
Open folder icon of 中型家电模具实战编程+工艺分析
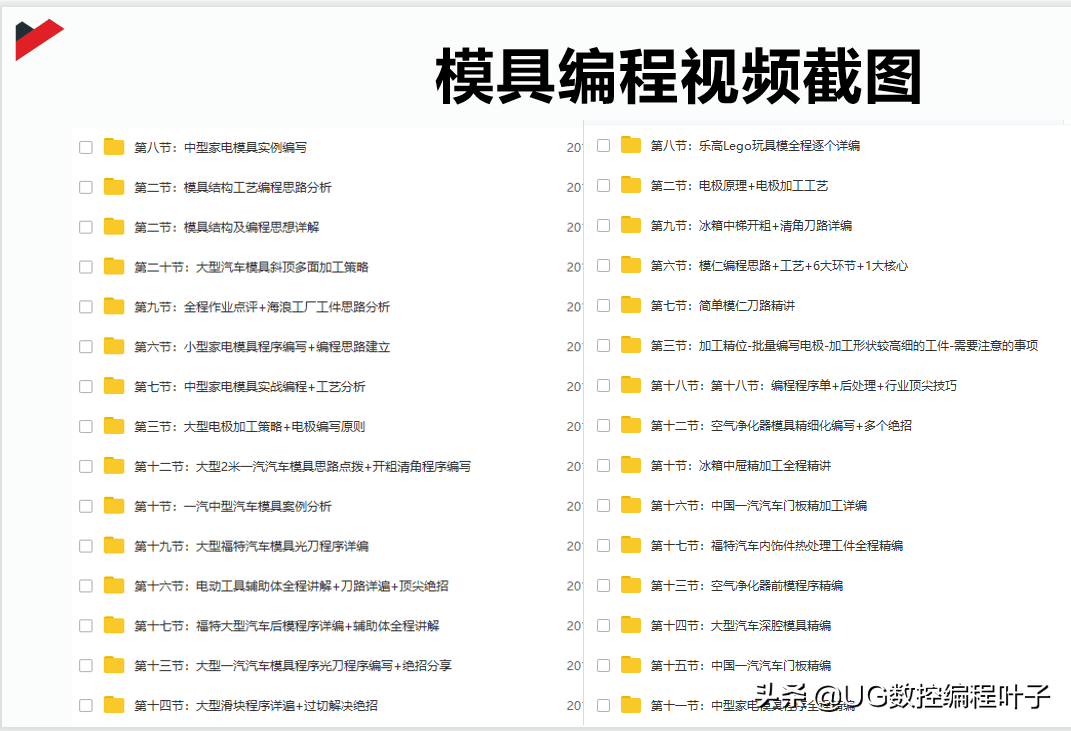[113, 386]
